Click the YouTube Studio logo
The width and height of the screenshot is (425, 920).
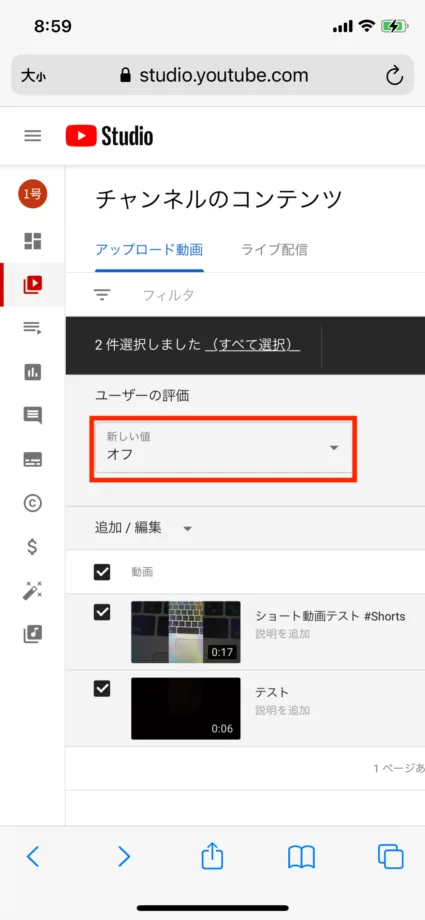[x=109, y=136]
